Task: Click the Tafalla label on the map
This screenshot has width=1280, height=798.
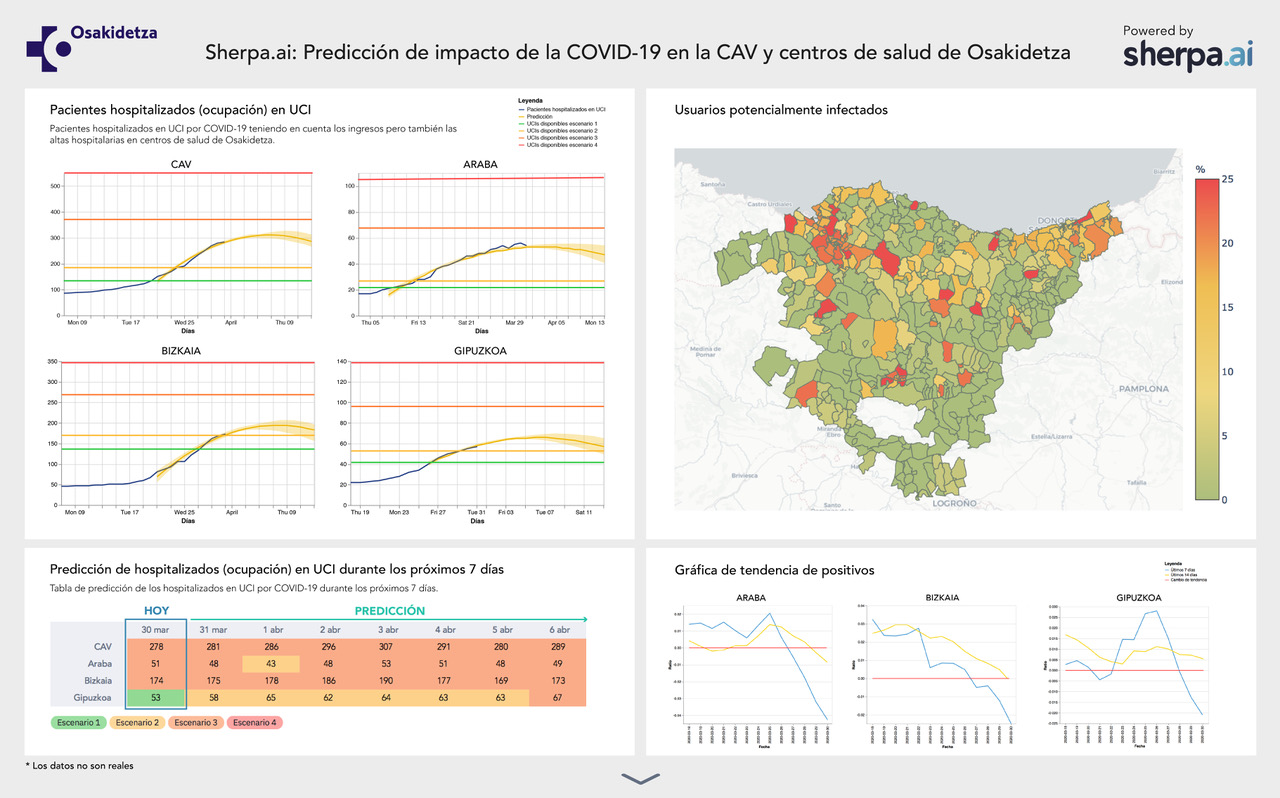Action: pyautogui.click(x=1136, y=482)
